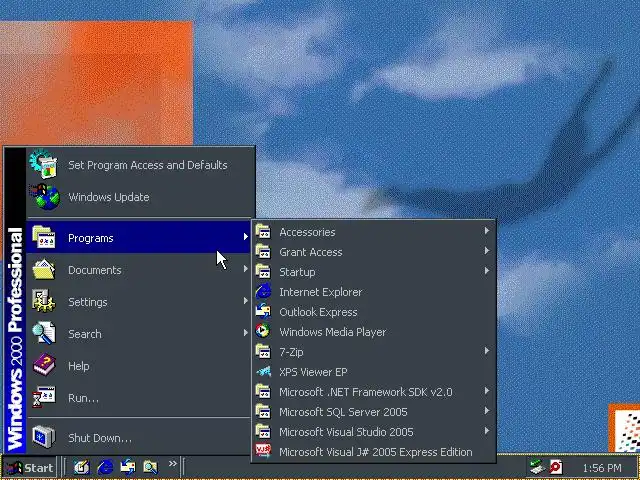Image resolution: width=640 pixels, height=480 pixels.
Task: Open Set Program Access and Defaults entry
Action: pos(139,165)
